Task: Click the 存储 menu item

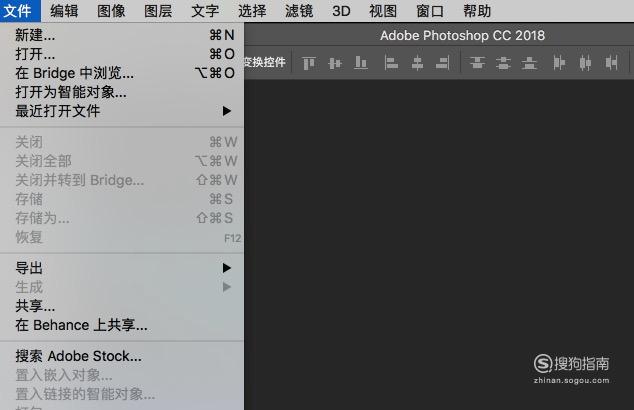Action: coord(122,199)
